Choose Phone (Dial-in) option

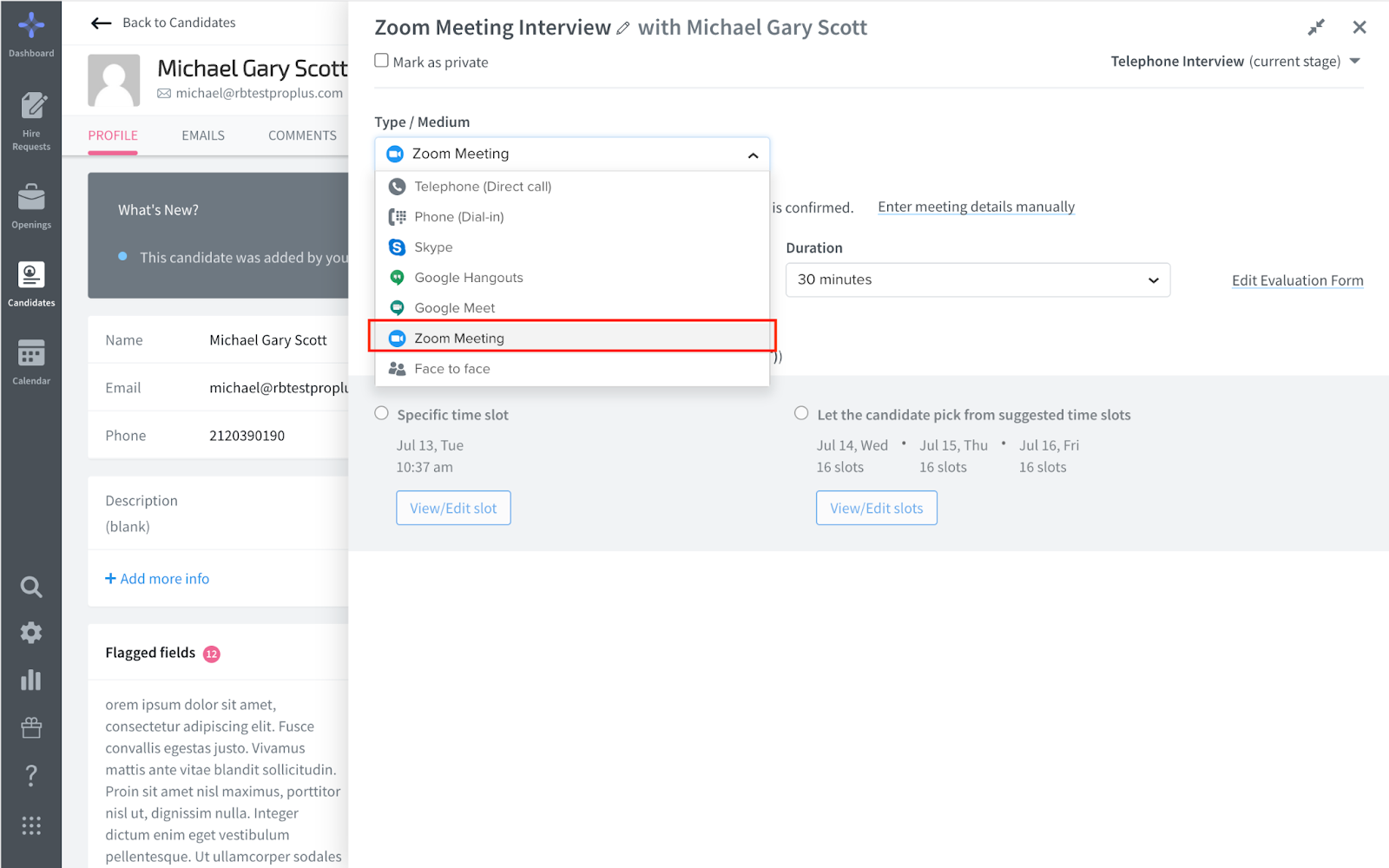point(572,217)
